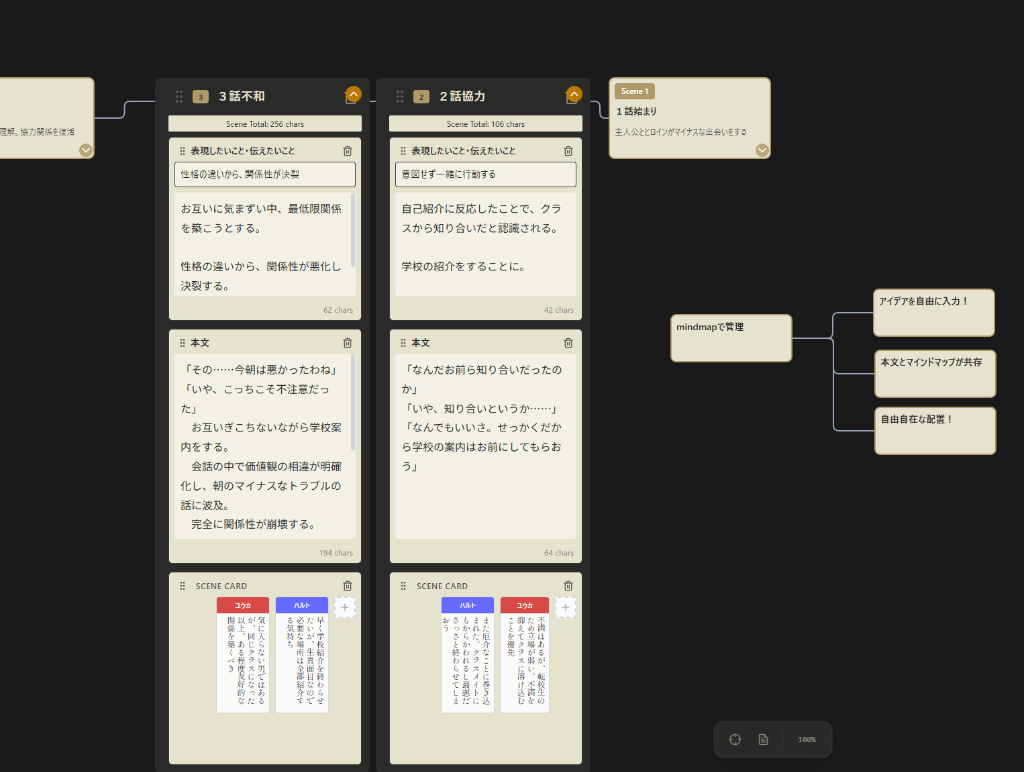The height and width of the screenshot is (772, 1024).
Task: Click drag handle of SCENE CARD in 2話協力
Action: tap(403, 586)
